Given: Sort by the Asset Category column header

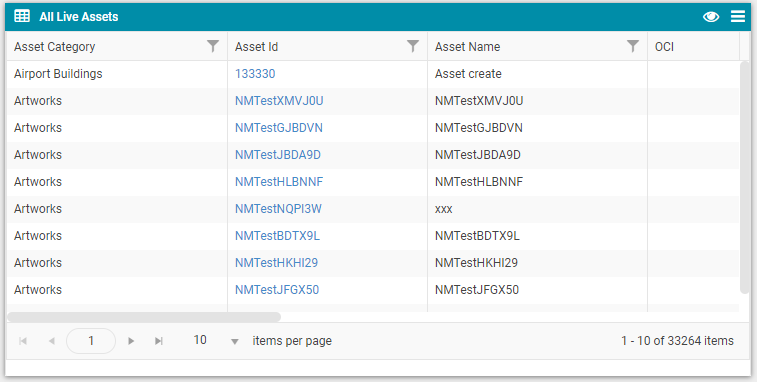Looking at the screenshot, I should (x=55, y=47).
